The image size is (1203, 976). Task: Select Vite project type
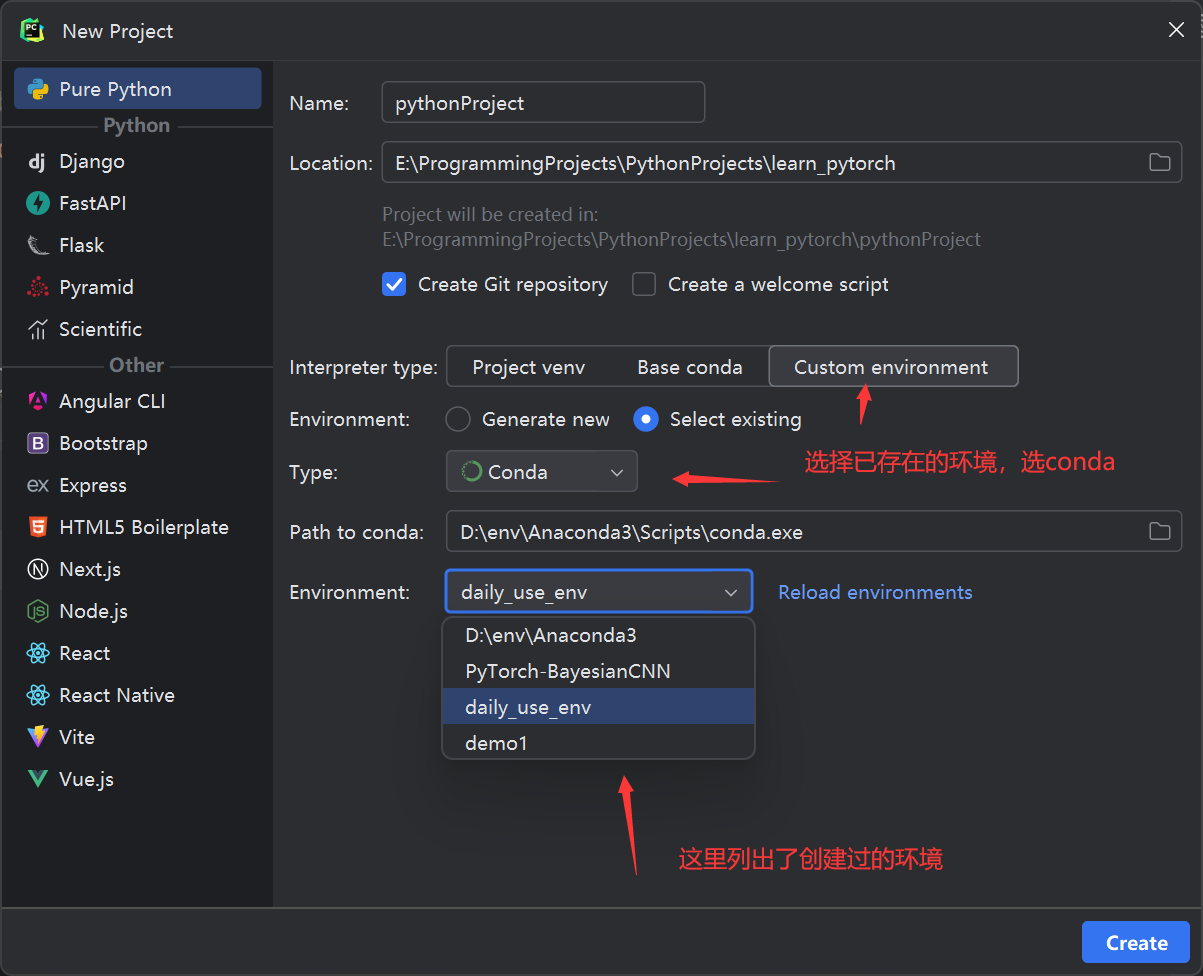tap(137, 737)
